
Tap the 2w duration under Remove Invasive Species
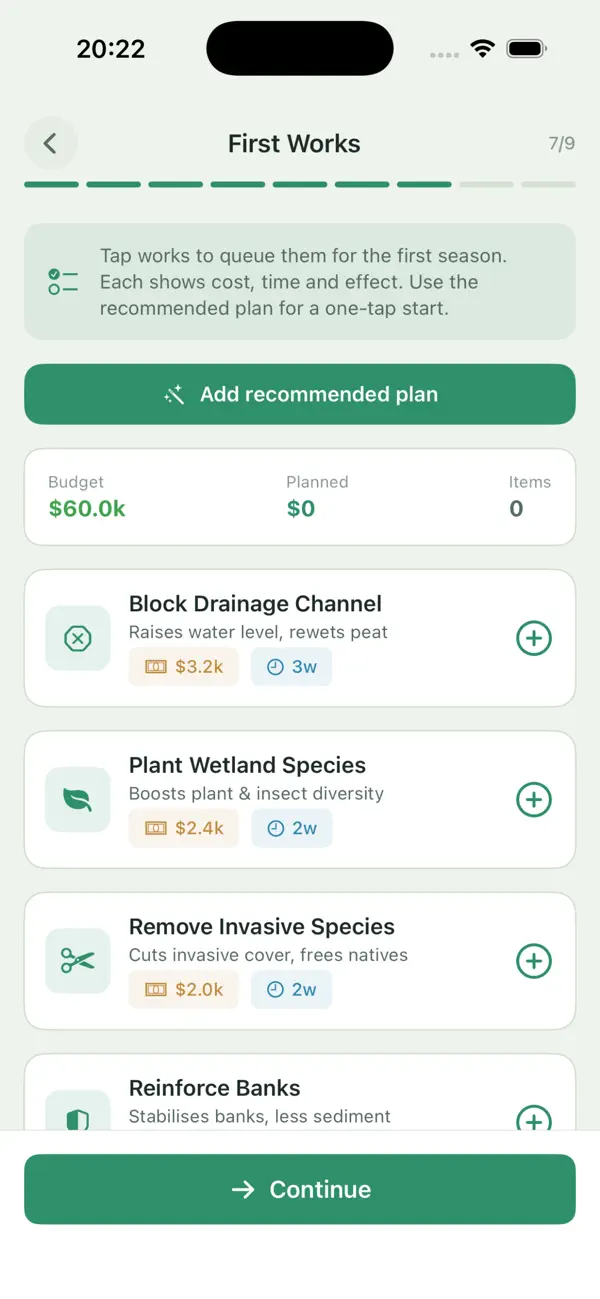point(292,989)
